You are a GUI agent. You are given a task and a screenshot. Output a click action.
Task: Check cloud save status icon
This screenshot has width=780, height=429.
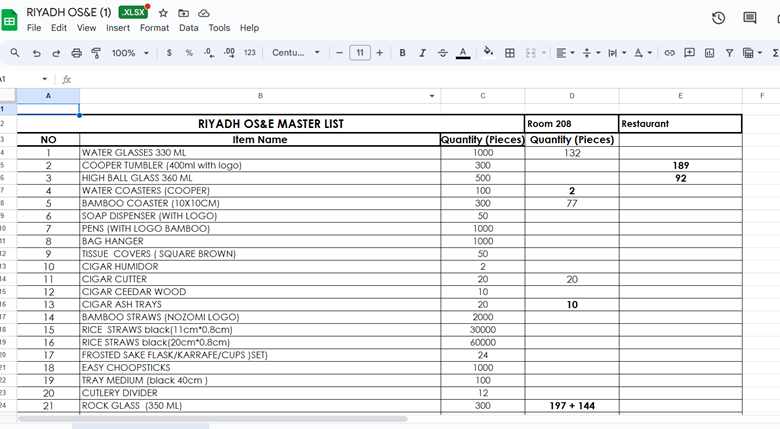(204, 13)
